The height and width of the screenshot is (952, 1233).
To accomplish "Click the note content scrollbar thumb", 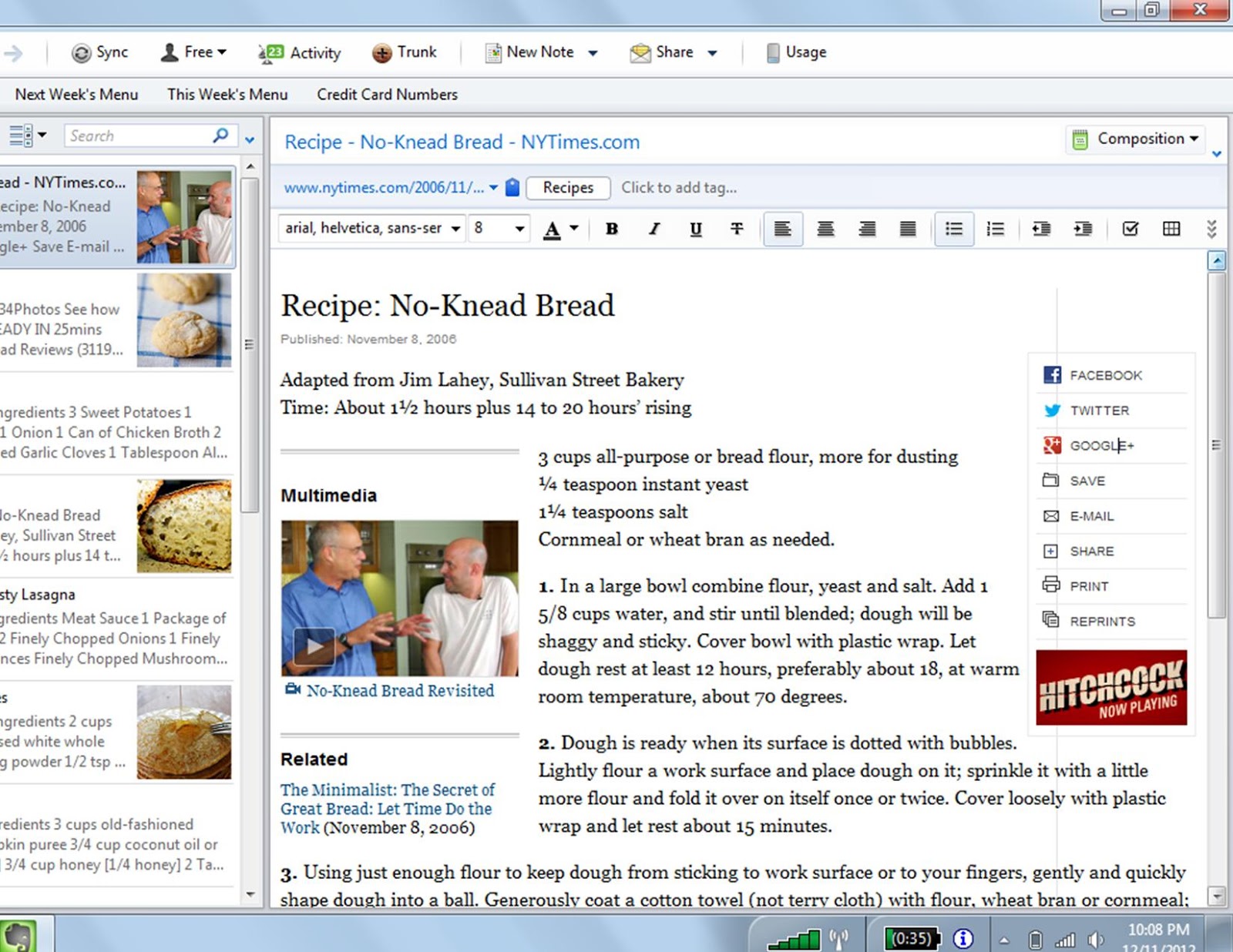I will pyautogui.click(x=1217, y=445).
